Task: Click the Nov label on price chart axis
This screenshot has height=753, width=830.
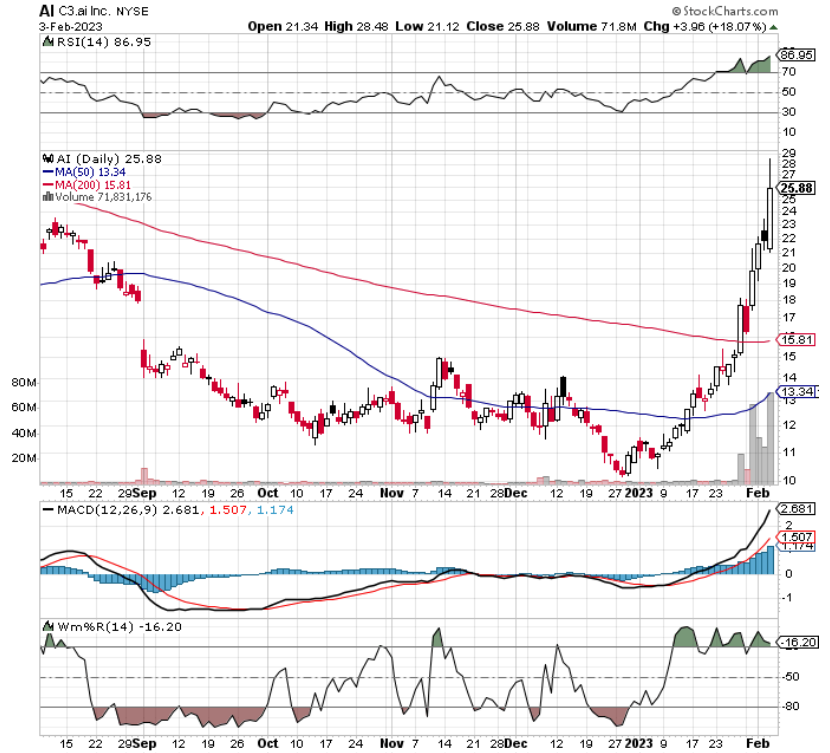Action: pyautogui.click(x=392, y=493)
